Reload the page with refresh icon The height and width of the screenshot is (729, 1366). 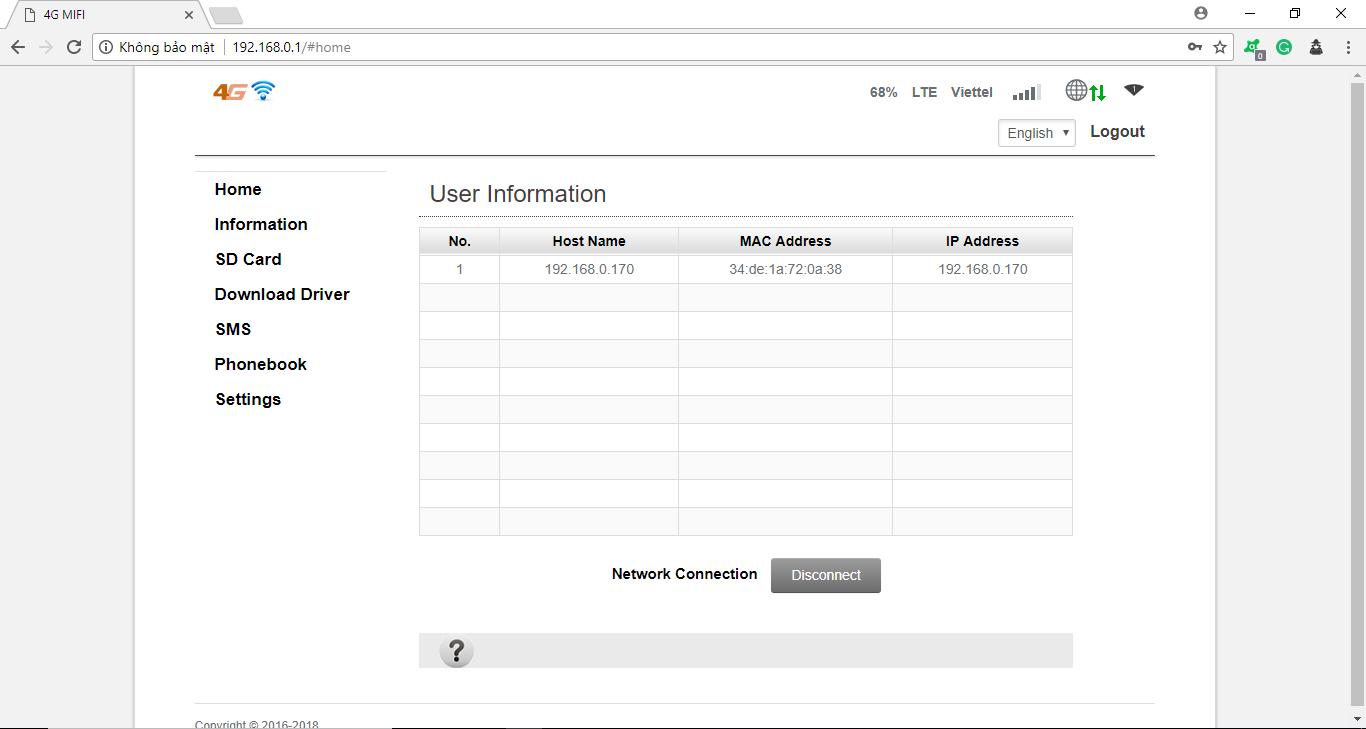click(x=74, y=47)
